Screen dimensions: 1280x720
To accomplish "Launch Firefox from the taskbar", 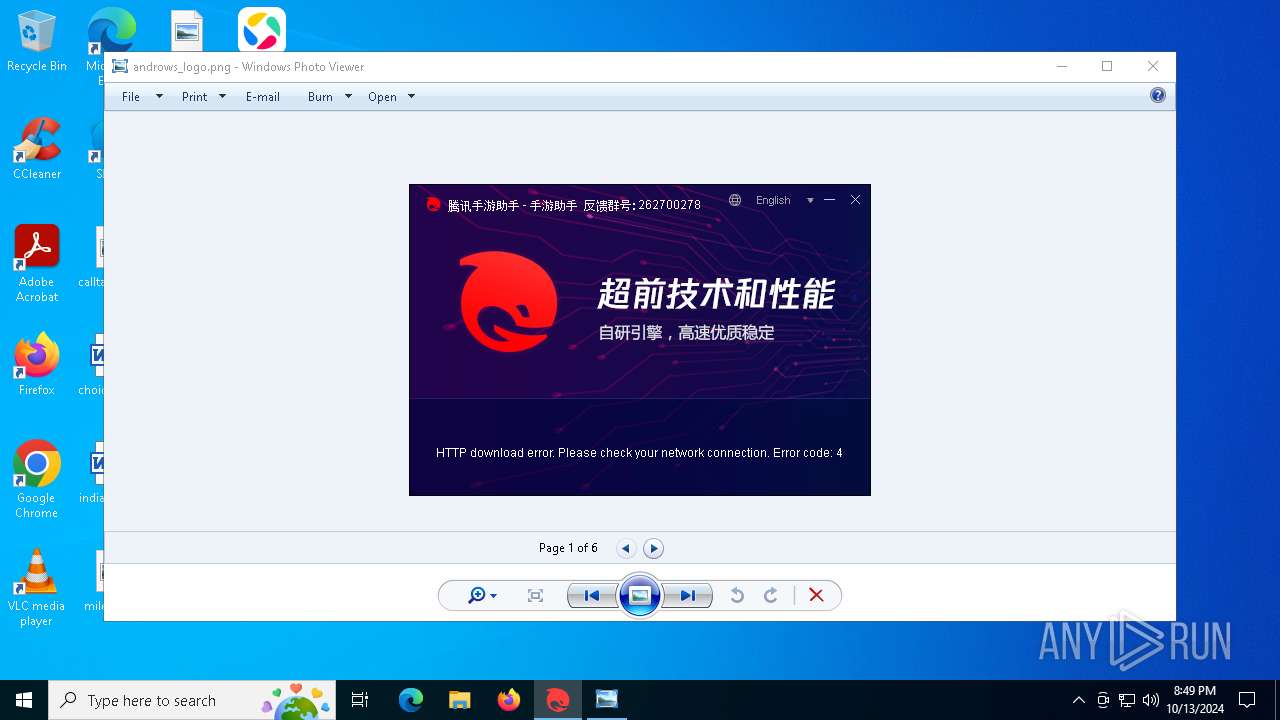I will click(x=509, y=700).
